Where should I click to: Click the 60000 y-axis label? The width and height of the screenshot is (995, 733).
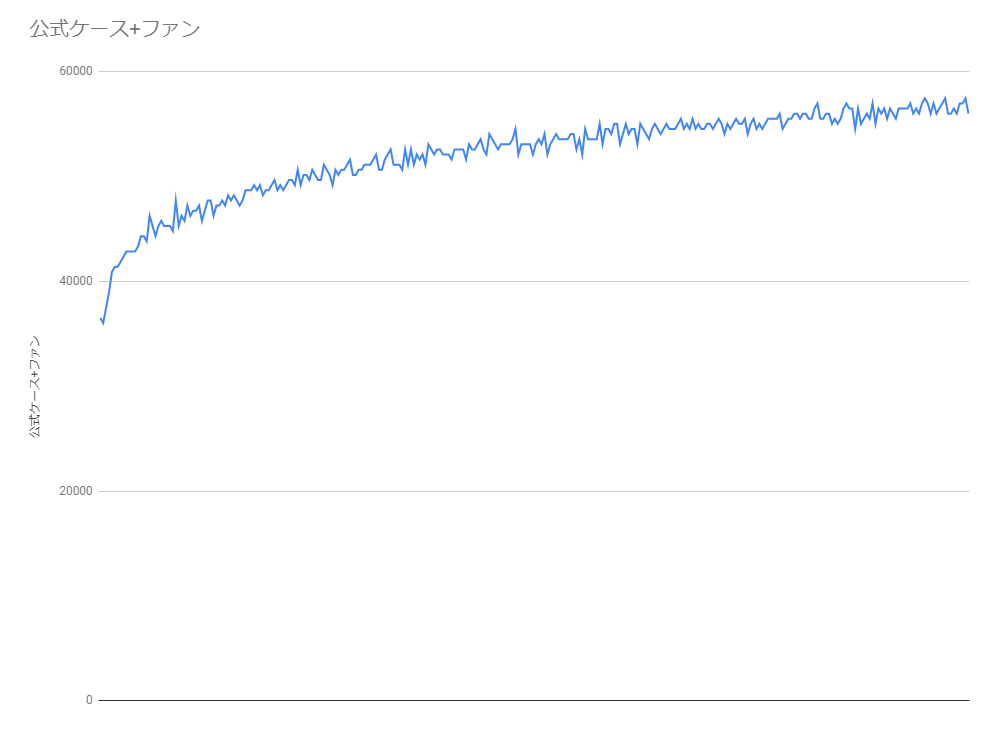(x=76, y=71)
